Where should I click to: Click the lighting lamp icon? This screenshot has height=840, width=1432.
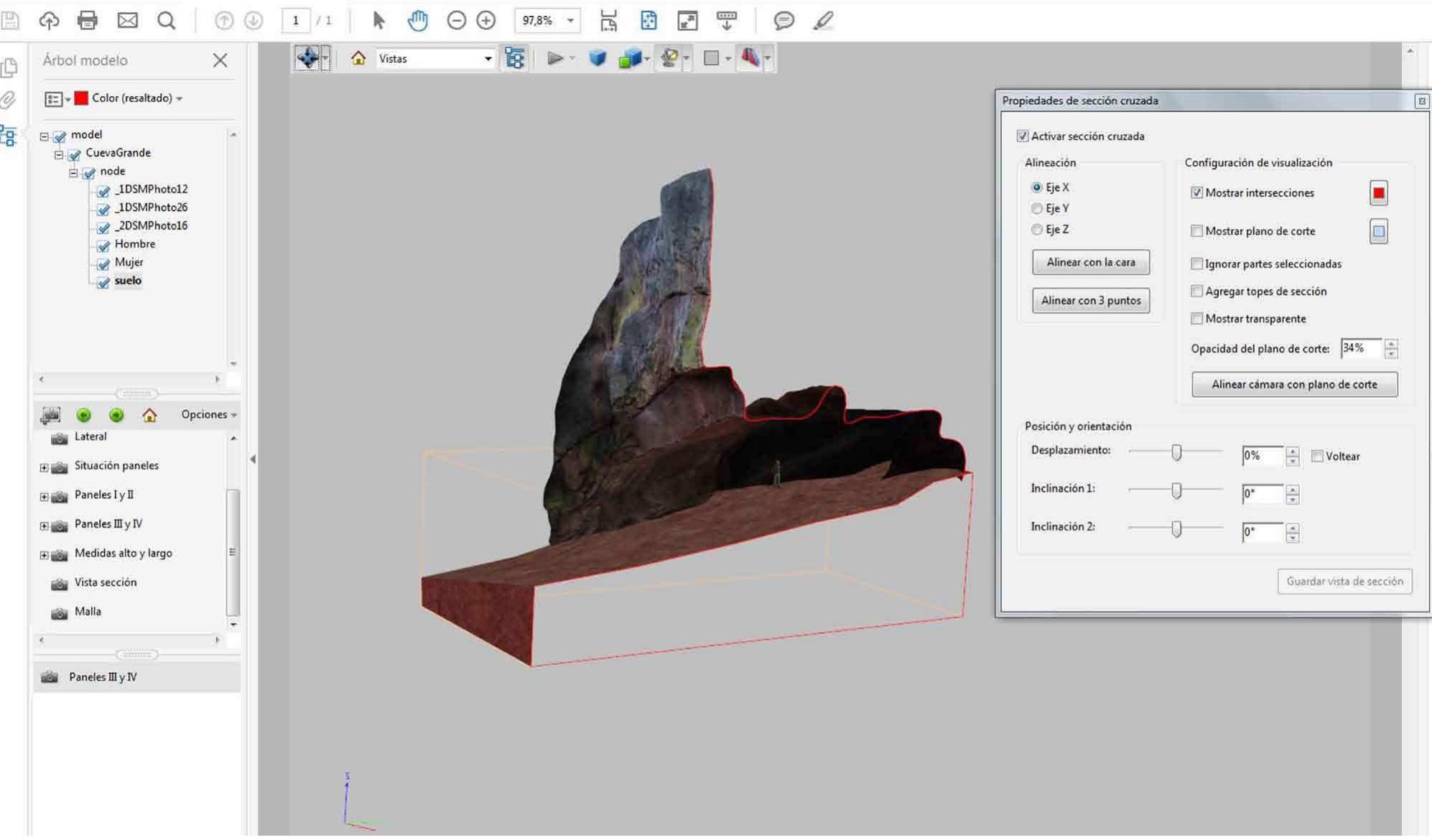[669, 58]
